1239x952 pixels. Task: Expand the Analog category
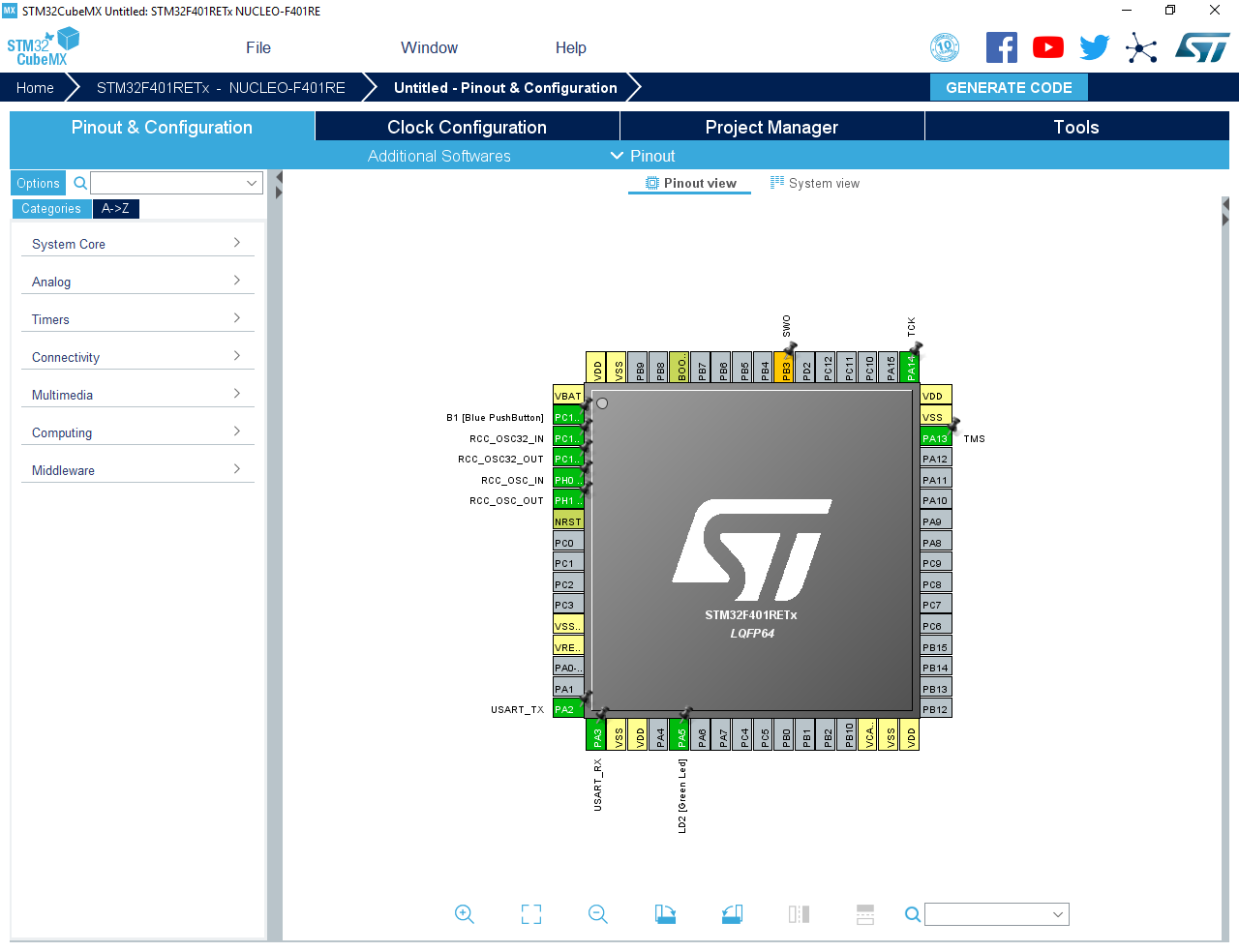point(137,282)
